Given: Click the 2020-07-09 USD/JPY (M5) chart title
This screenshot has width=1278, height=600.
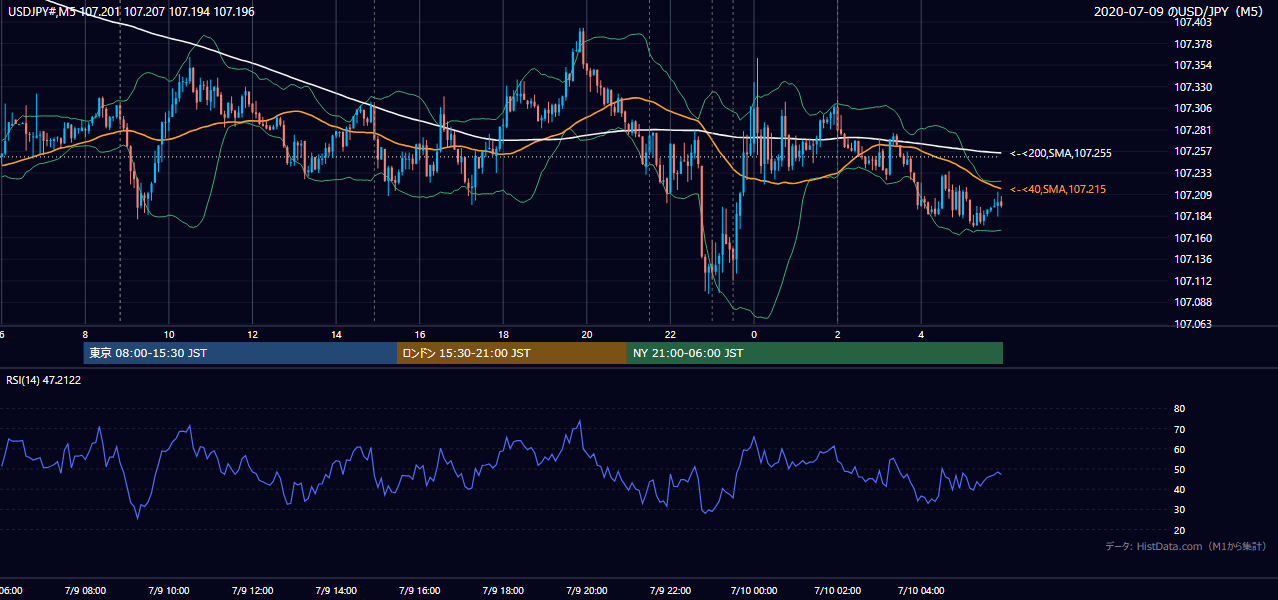Looking at the screenshot, I should point(1181,12).
